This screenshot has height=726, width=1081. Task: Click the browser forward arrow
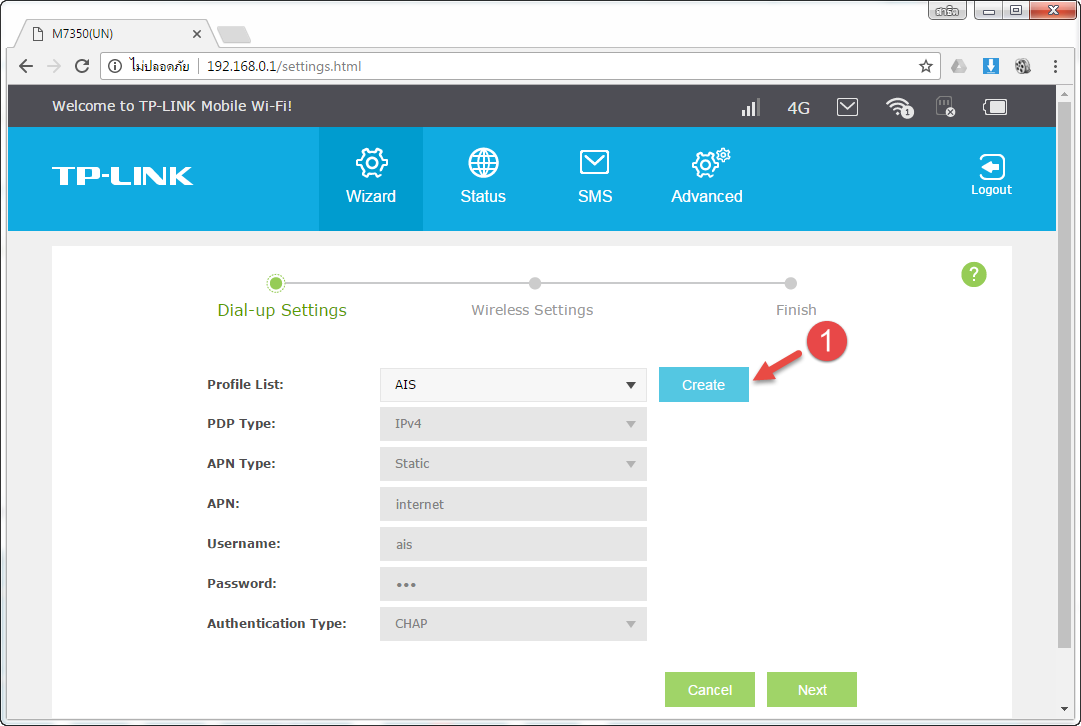tap(54, 66)
